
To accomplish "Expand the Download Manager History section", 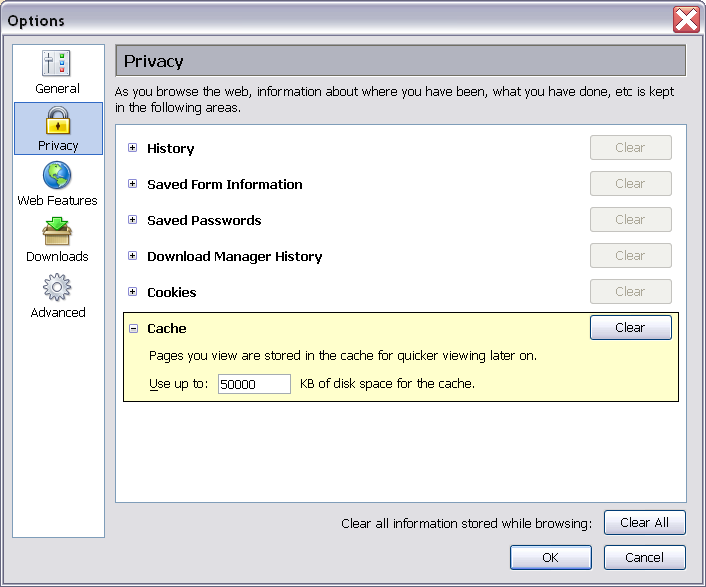I will pos(132,256).
